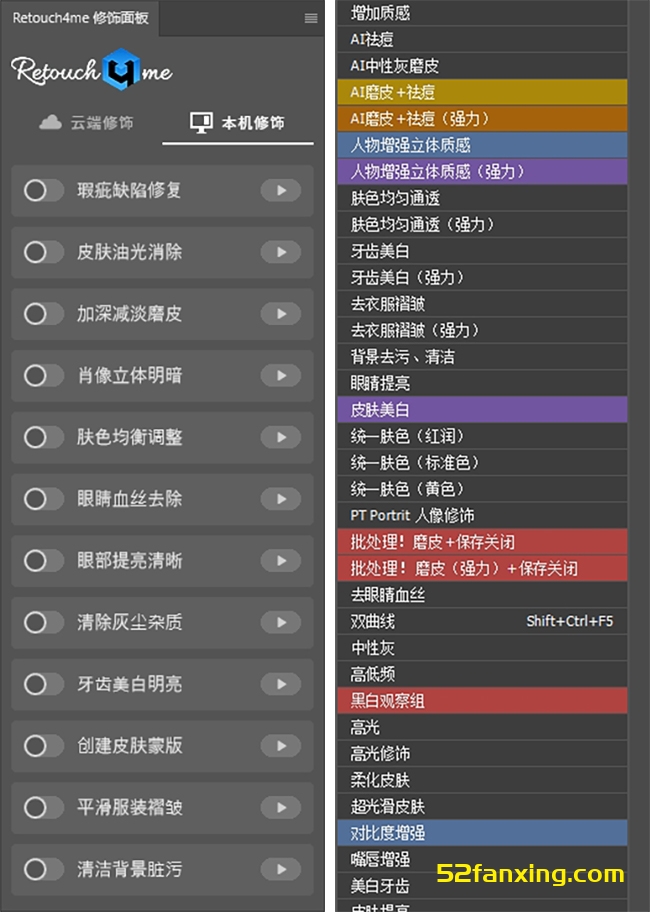Launch 清洁背景脏污 via its play button

(281, 870)
